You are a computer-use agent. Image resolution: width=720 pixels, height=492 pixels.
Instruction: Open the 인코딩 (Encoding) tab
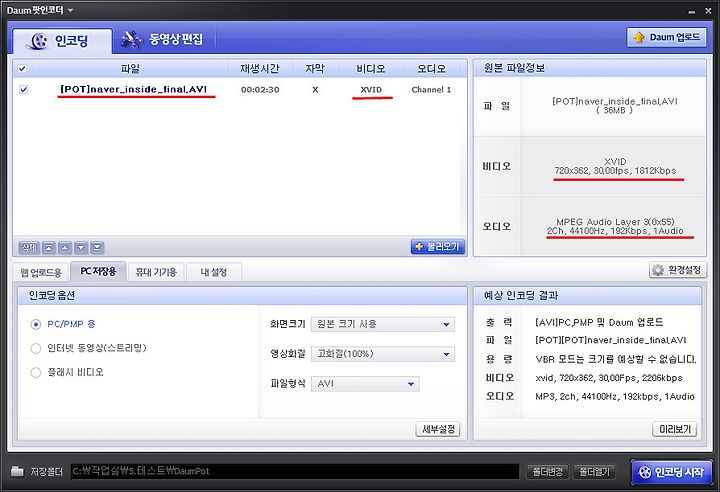click(62, 41)
